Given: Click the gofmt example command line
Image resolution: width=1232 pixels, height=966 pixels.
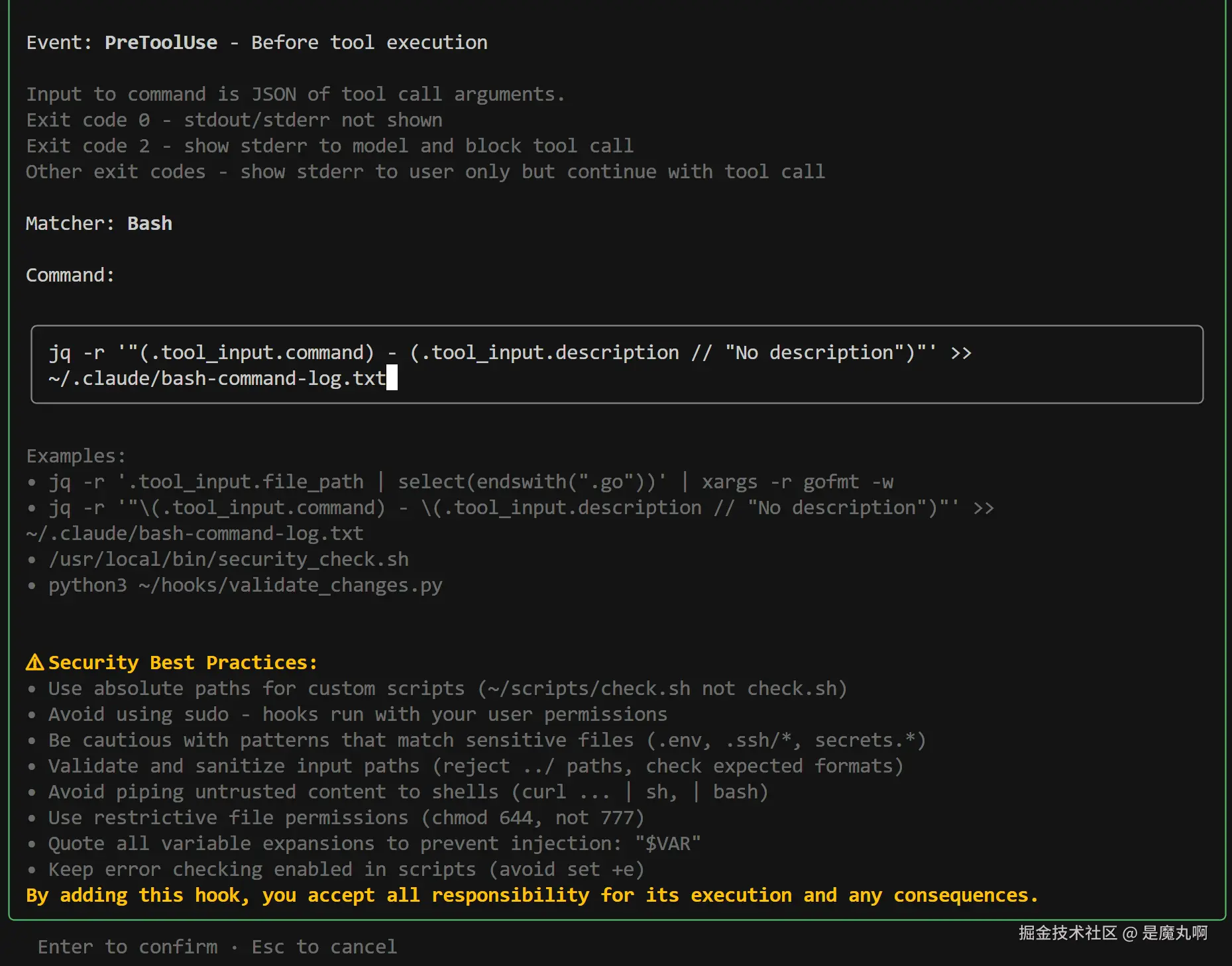Looking at the screenshot, I should [471, 482].
